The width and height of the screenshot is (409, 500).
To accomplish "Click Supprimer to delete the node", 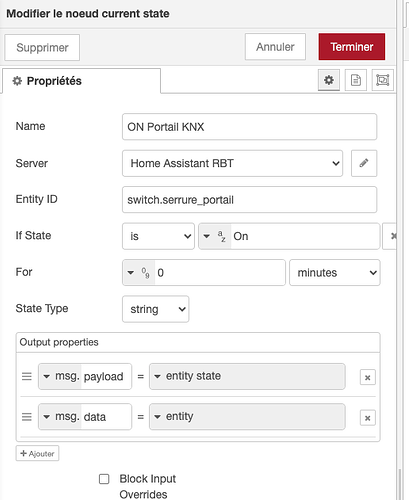I will (42, 47).
